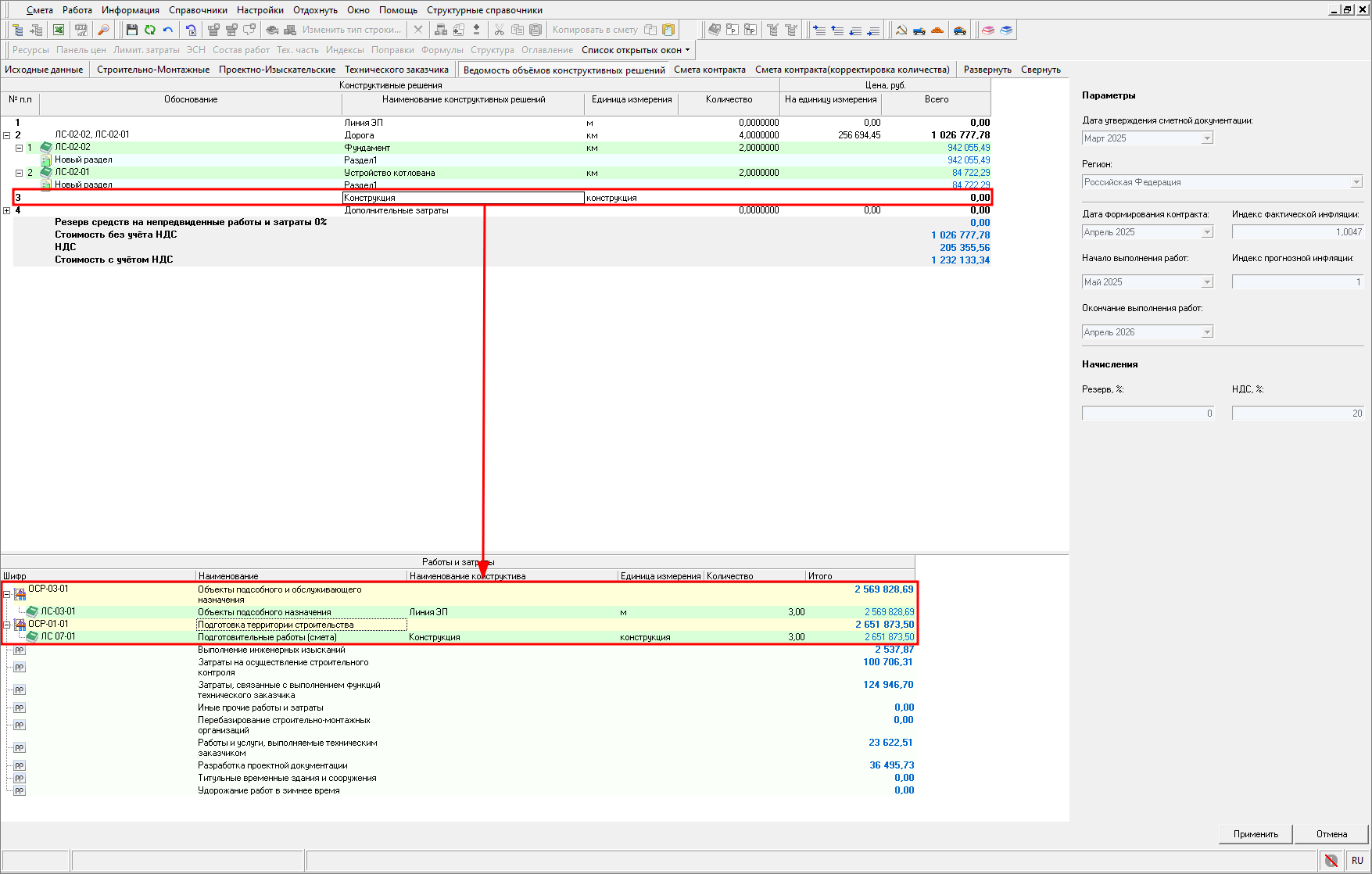
Task: Save using the floppy disk icon
Action: 131,30
